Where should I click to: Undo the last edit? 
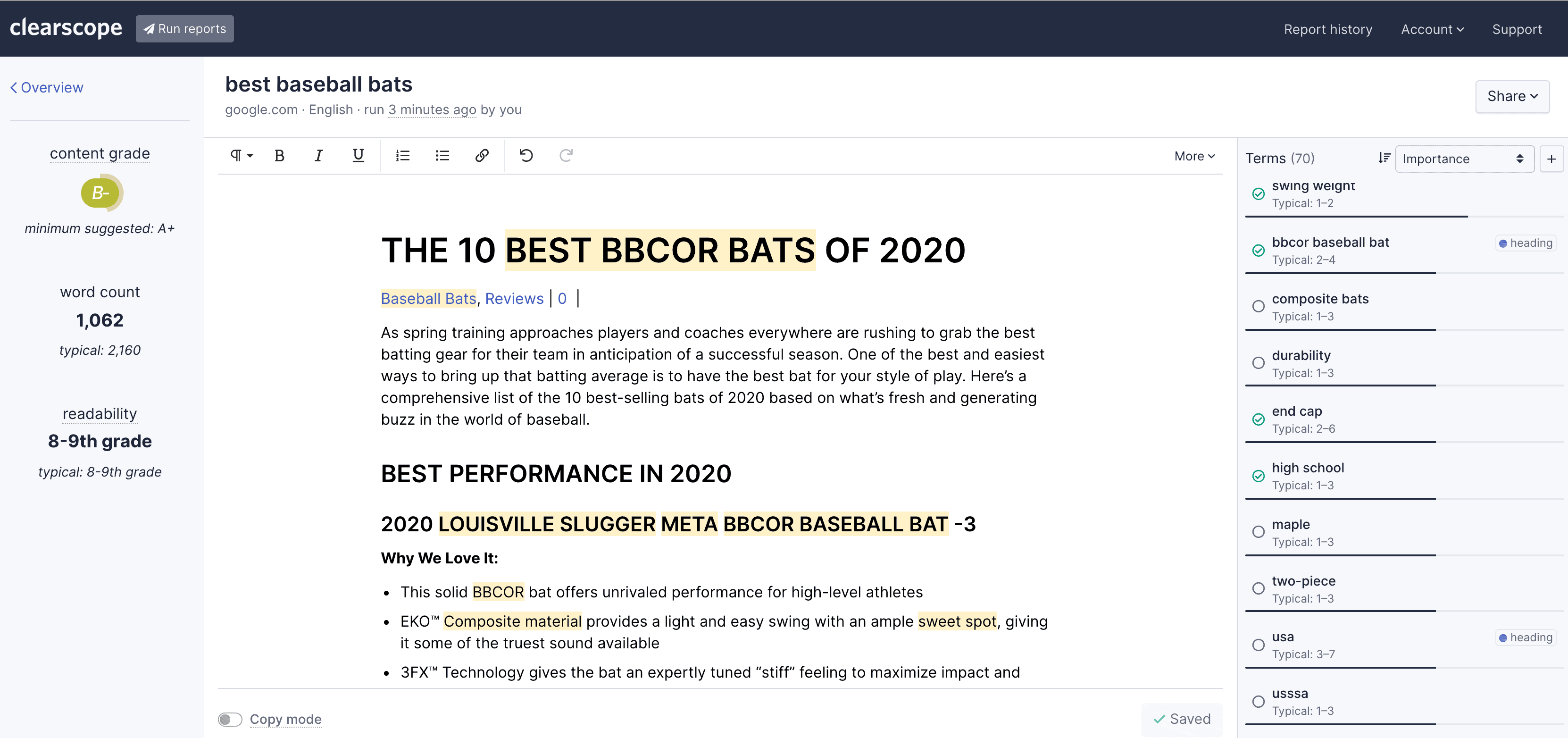(x=526, y=156)
